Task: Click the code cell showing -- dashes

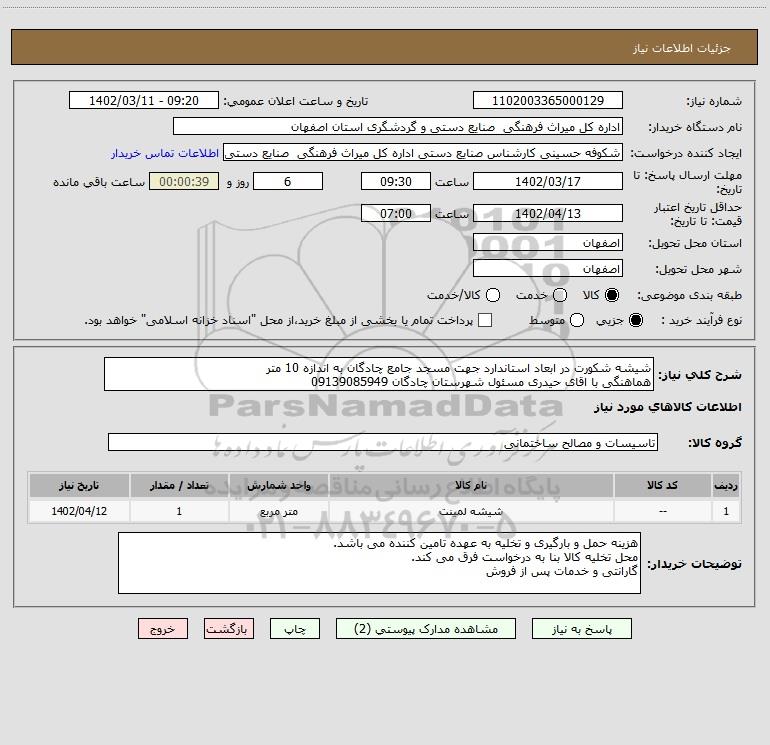Action: (x=662, y=511)
